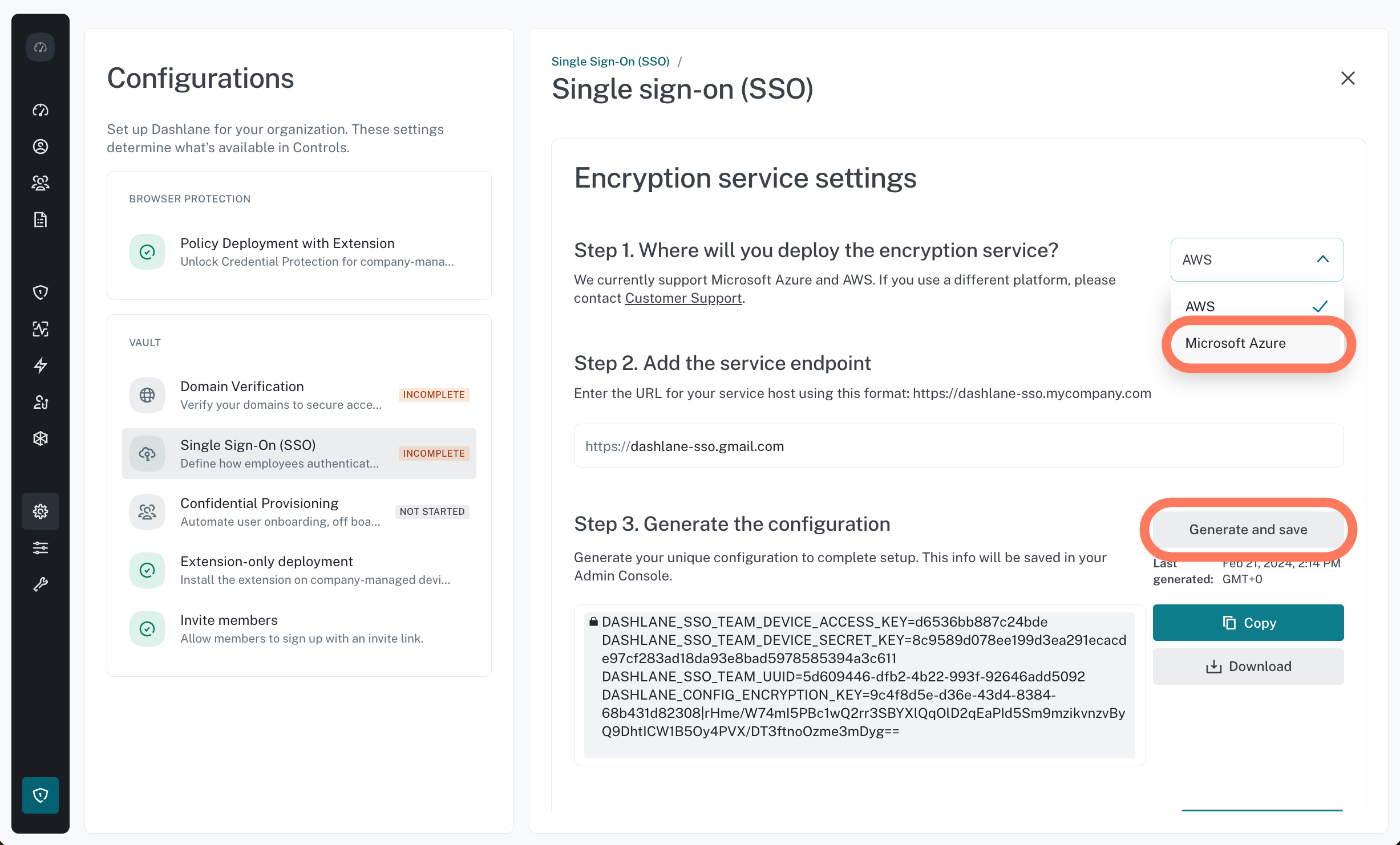This screenshot has width=1400, height=845.
Task: Select Single Sign-On (SSO) configuration row
Action: (299, 454)
